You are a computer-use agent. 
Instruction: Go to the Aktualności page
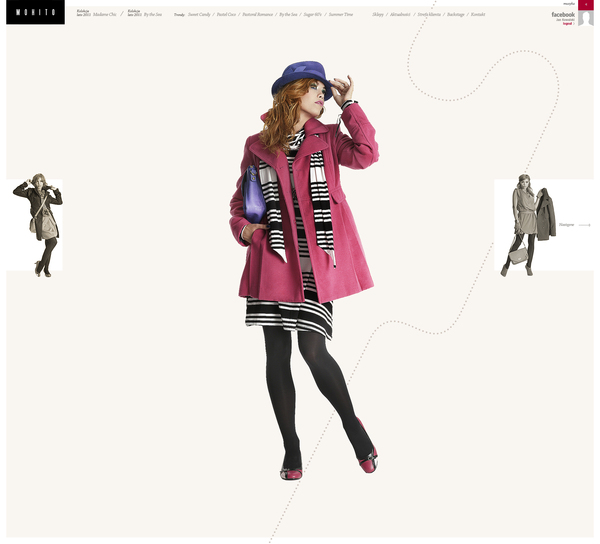[400, 15]
